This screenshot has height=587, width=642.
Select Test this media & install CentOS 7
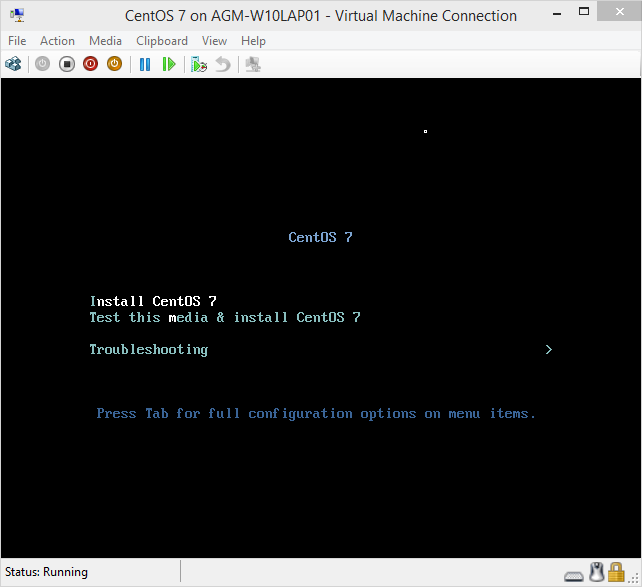(225, 317)
